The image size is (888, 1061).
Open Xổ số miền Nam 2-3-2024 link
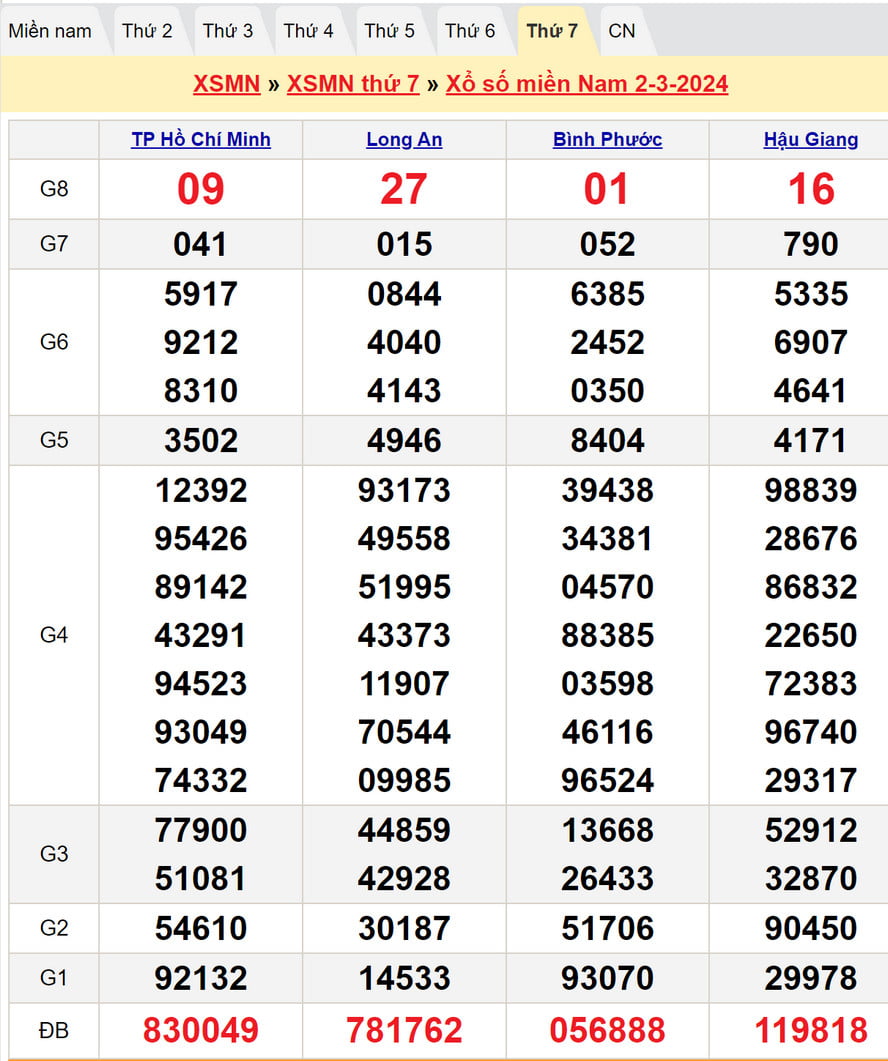pyautogui.click(x=587, y=84)
